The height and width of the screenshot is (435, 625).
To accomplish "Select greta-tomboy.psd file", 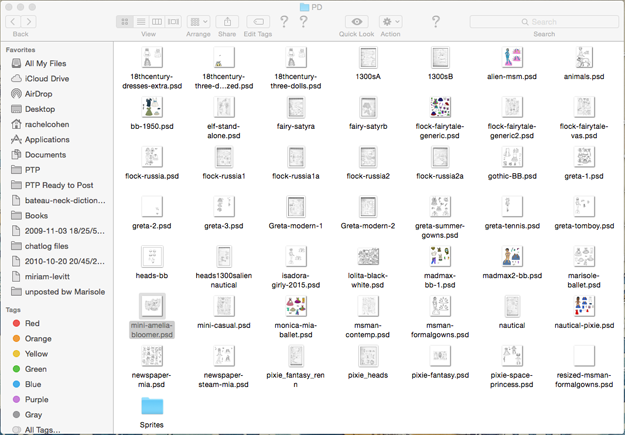I will (x=584, y=213).
